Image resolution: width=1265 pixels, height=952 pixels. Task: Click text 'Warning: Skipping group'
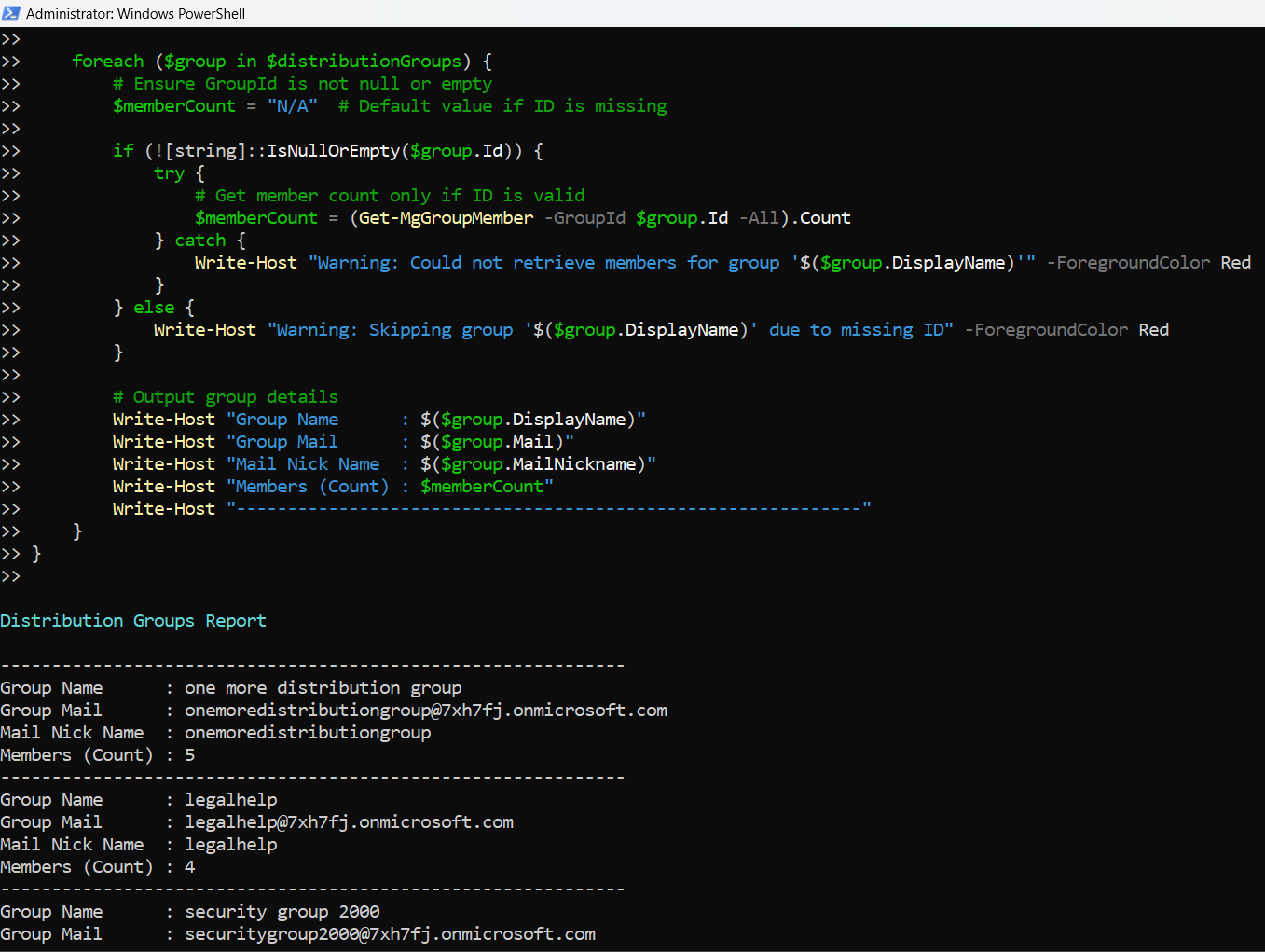point(394,330)
